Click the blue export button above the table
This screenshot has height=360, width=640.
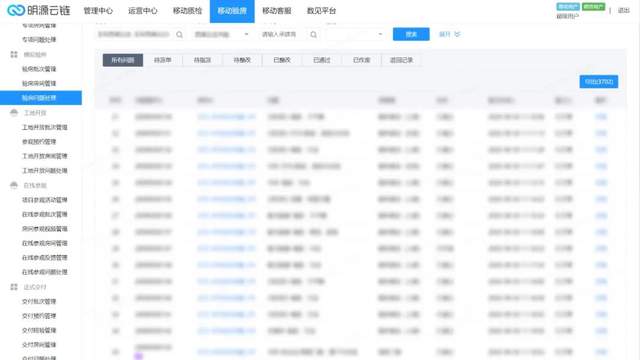(x=599, y=82)
